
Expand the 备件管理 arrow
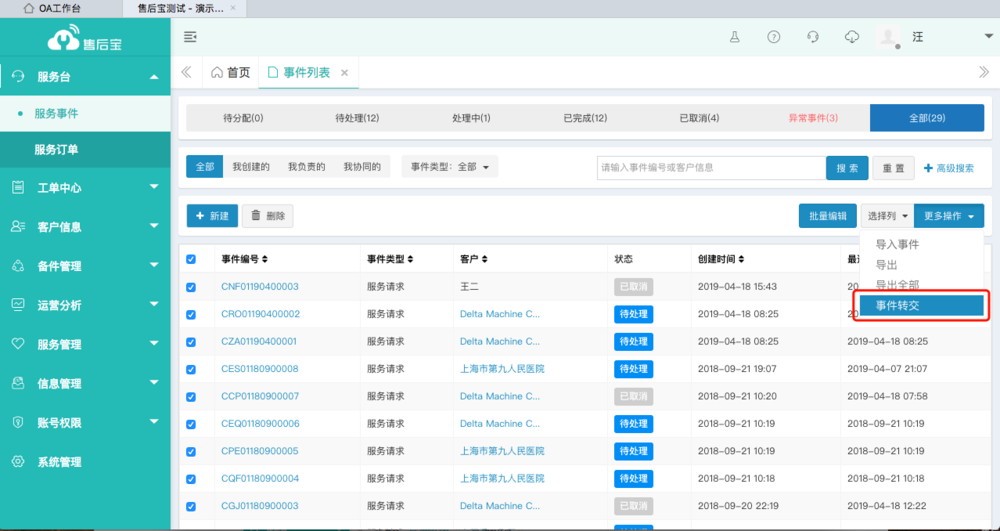[x=154, y=265]
